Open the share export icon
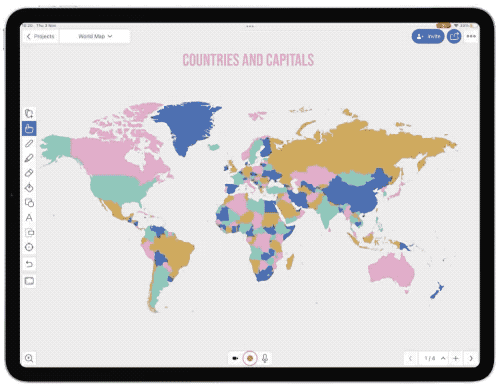 pyautogui.click(x=454, y=36)
